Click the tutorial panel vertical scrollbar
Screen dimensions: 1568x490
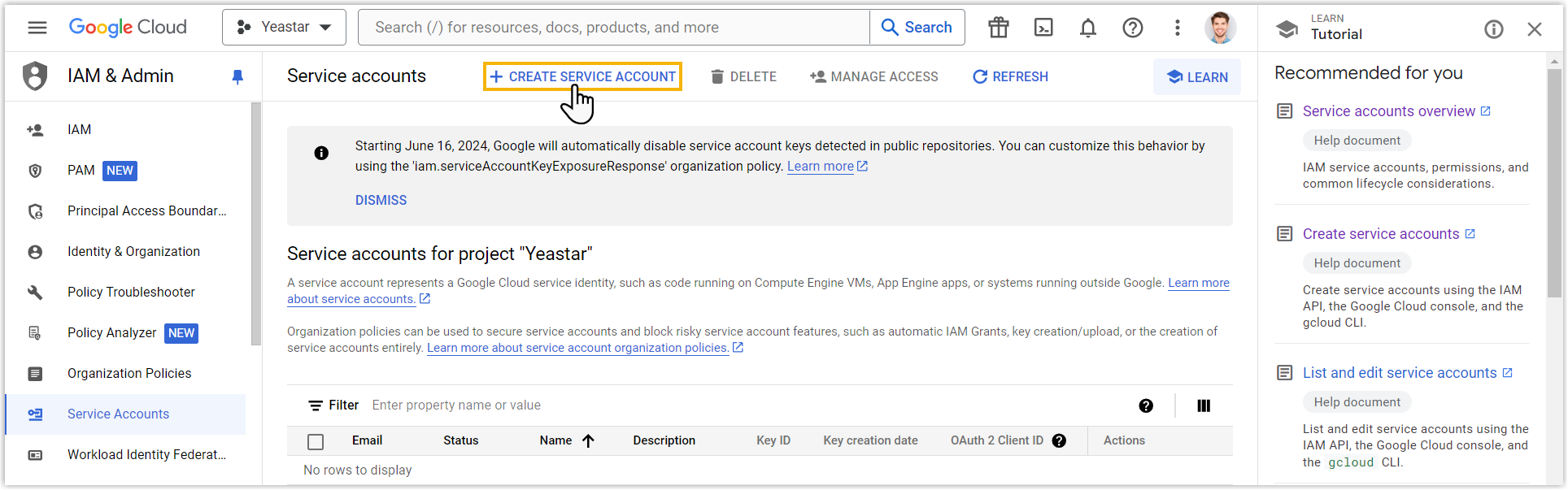coord(1554,179)
